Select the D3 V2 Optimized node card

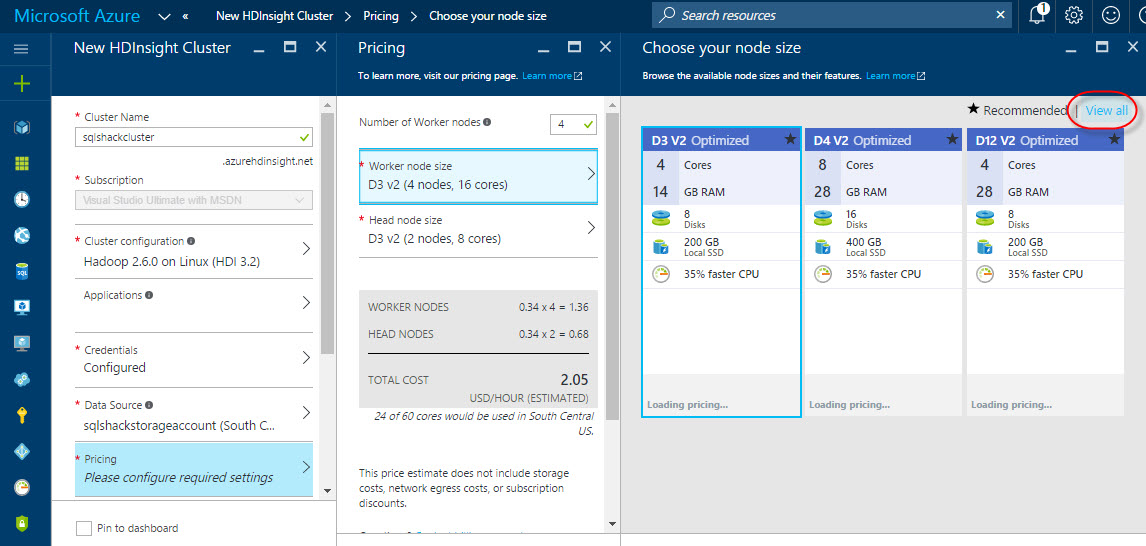coord(721,273)
